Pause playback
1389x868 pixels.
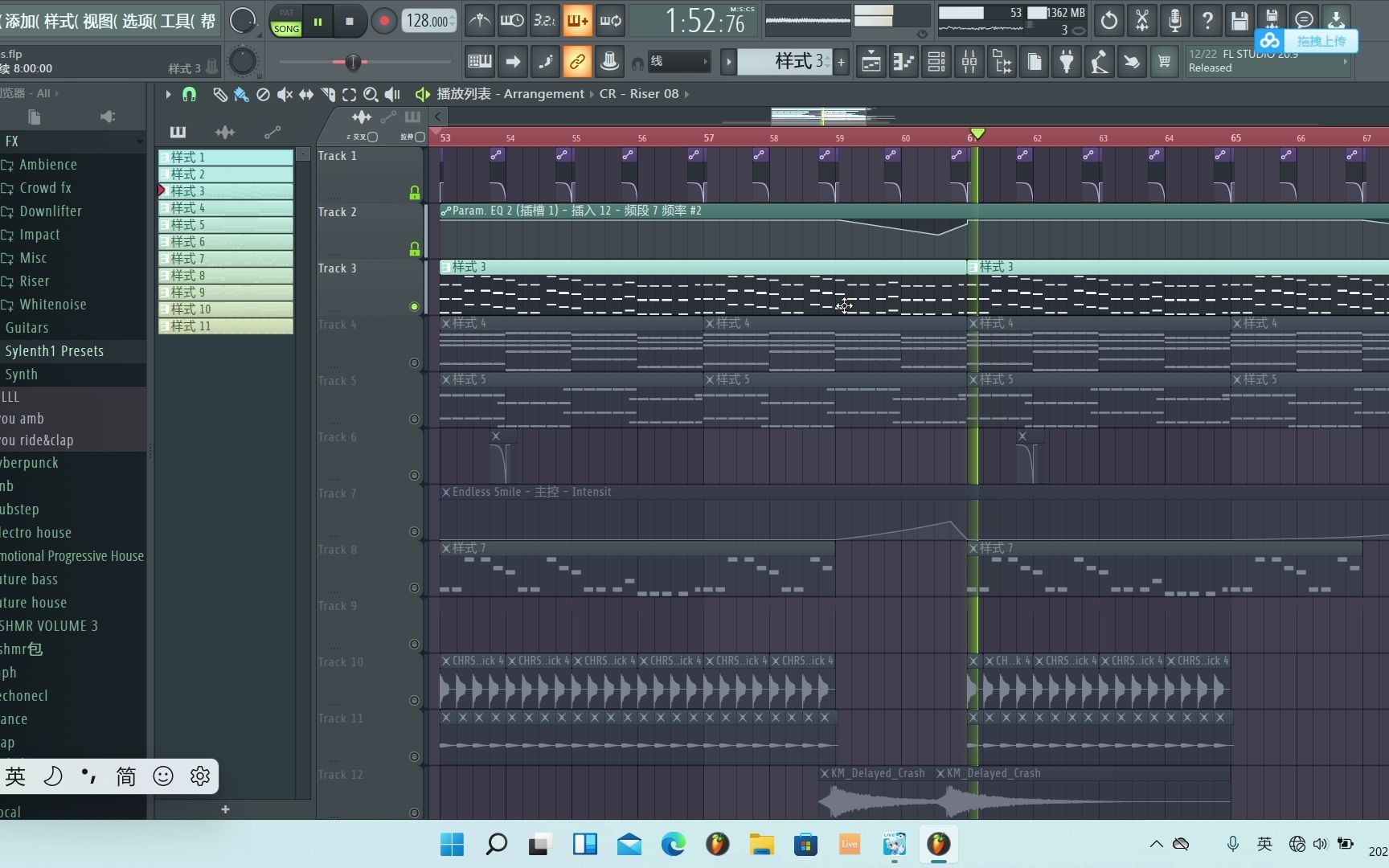[318, 21]
